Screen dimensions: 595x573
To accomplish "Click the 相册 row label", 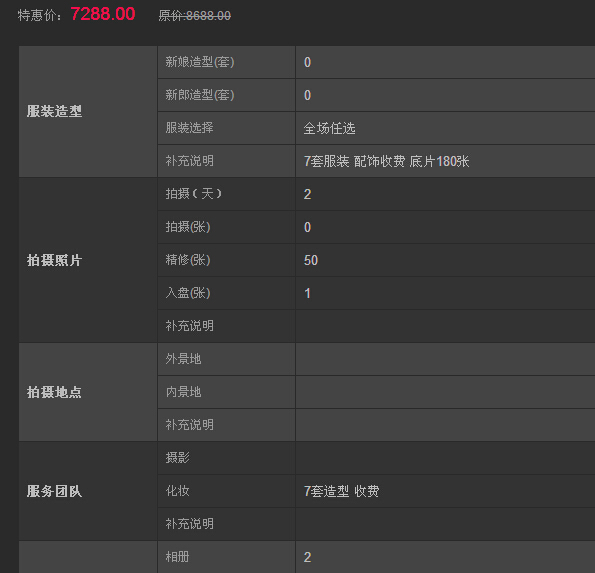I will (x=177, y=557).
